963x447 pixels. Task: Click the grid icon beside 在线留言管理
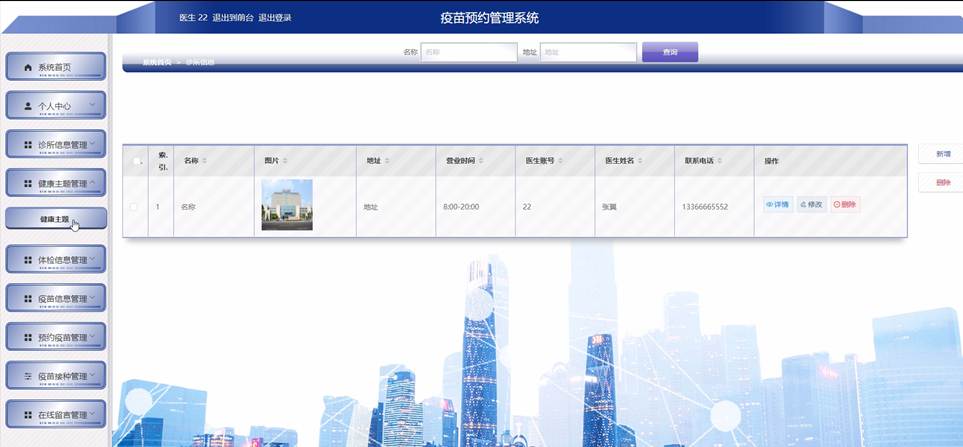coord(28,414)
